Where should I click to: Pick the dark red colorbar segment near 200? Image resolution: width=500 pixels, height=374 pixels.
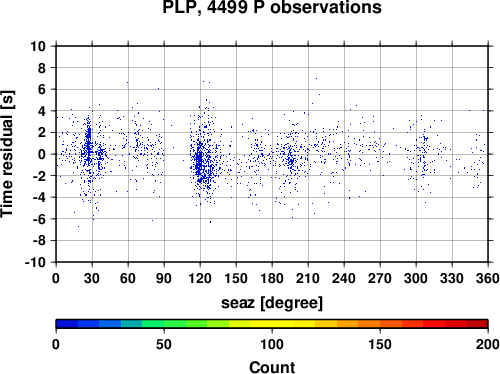pyautogui.click(x=477, y=324)
